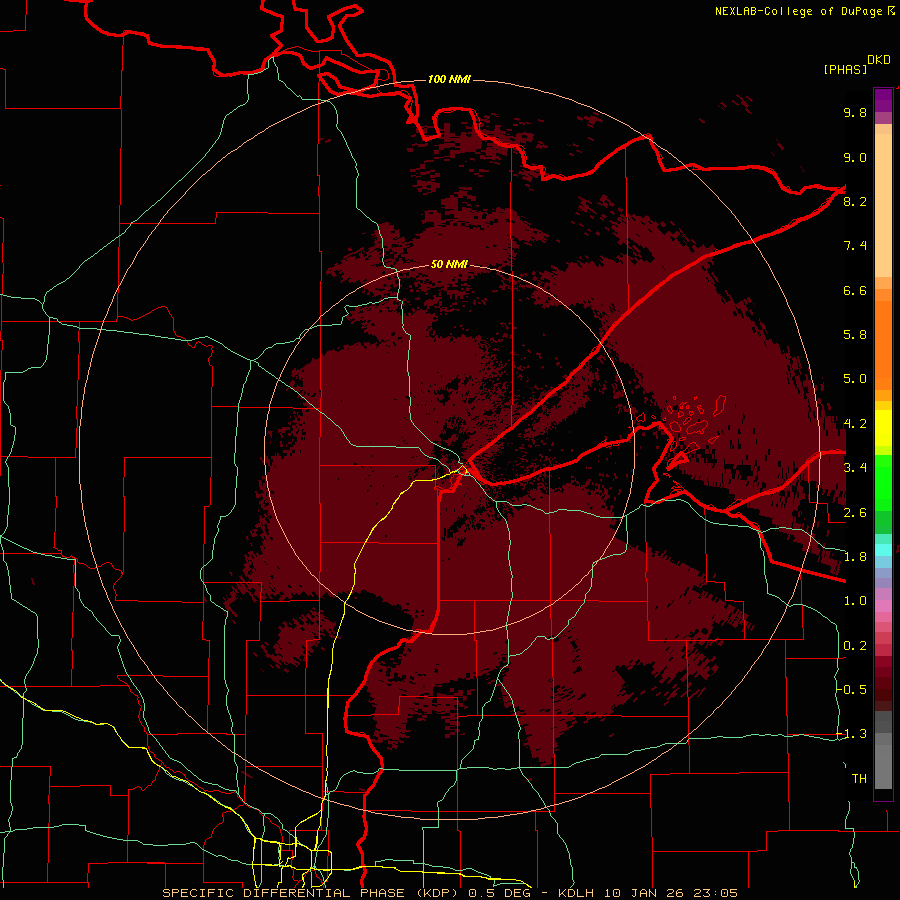Select the 8.2 legend value
The height and width of the screenshot is (900, 900).
tap(855, 201)
